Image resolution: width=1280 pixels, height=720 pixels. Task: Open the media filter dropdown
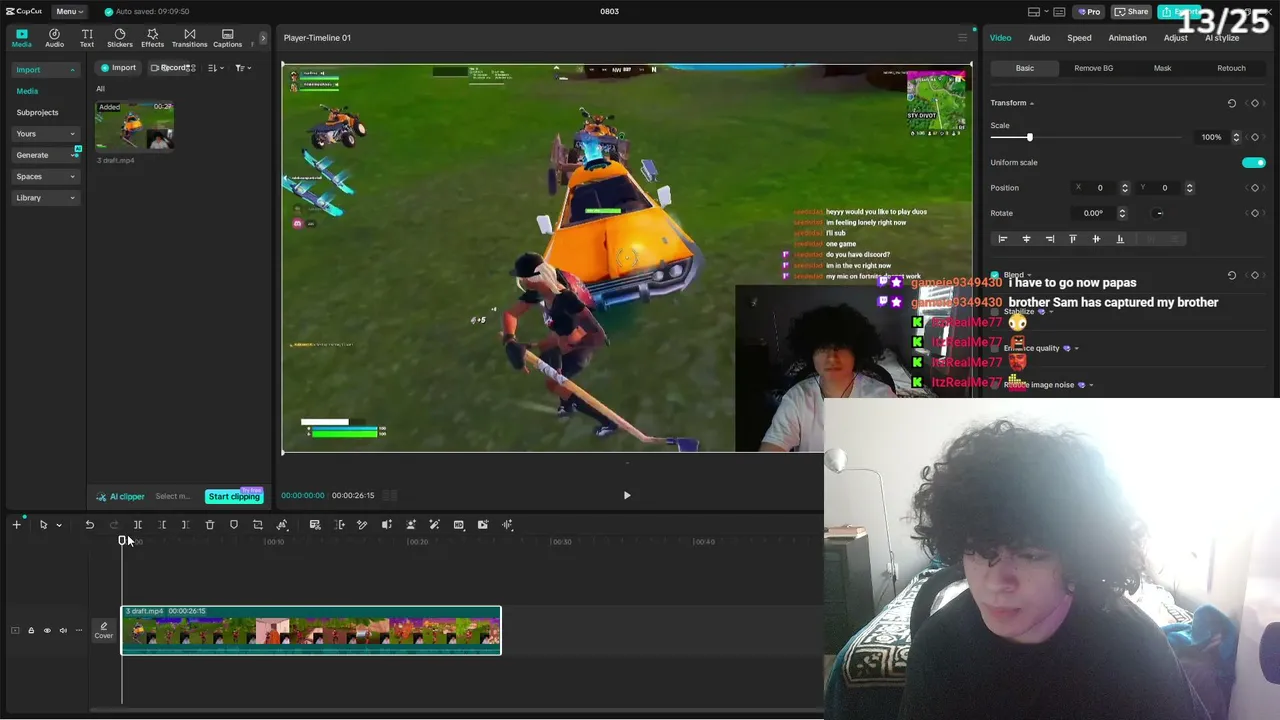click(242, 68)
